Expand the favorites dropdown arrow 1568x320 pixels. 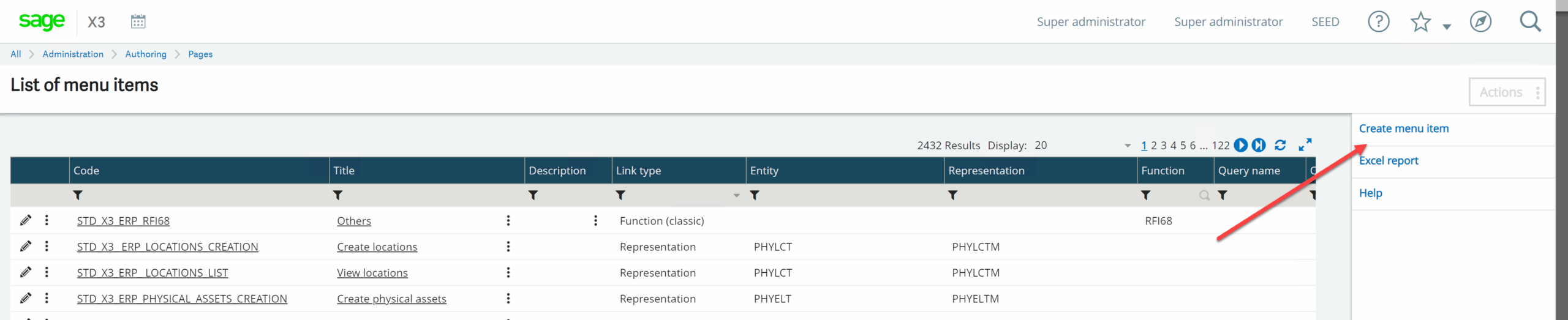[x=1447, y=26]
